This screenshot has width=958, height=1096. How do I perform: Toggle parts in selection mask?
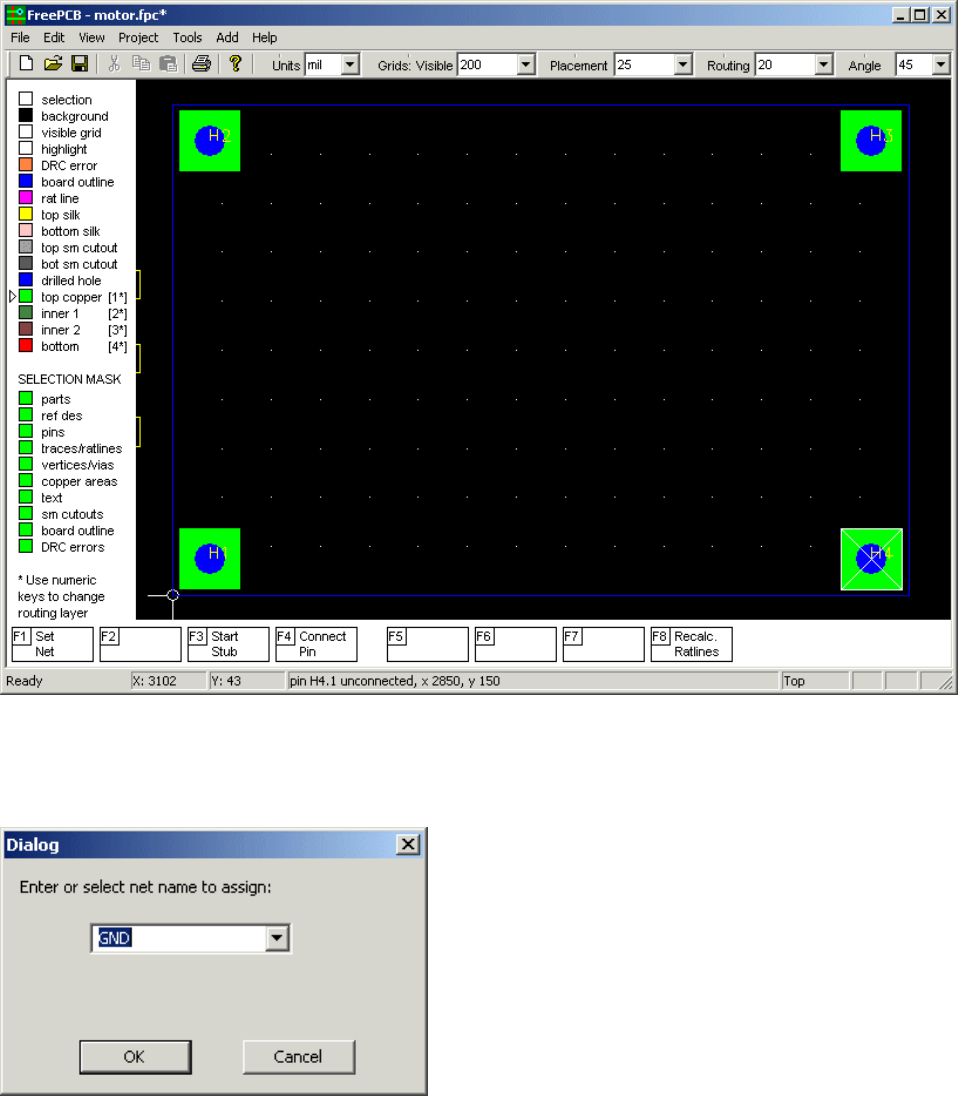tap(26, 398)
